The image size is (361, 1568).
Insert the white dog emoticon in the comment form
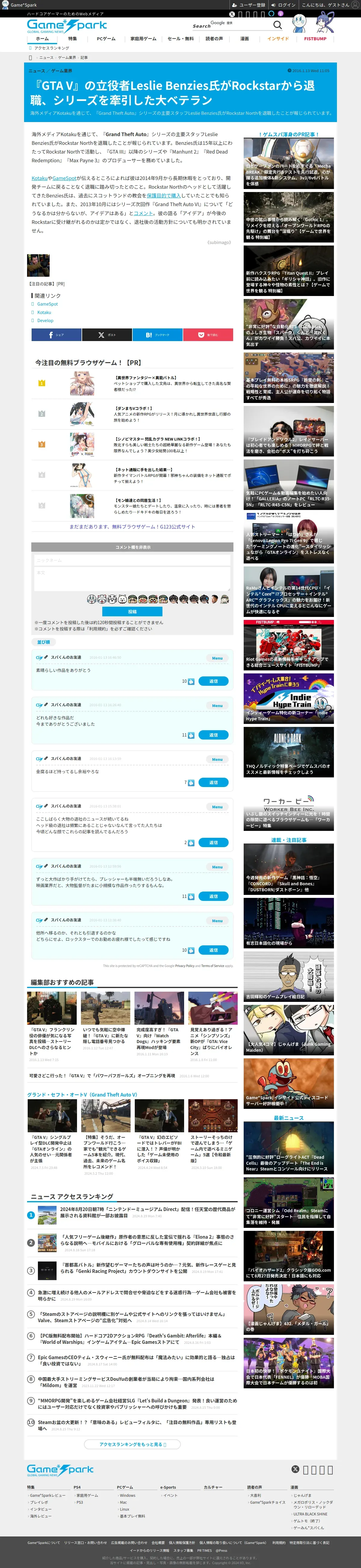tap(122, 599)
